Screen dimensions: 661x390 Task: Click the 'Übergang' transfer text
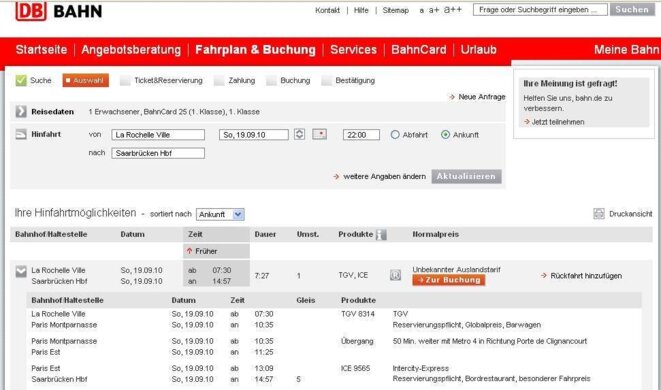coord(357,341)
